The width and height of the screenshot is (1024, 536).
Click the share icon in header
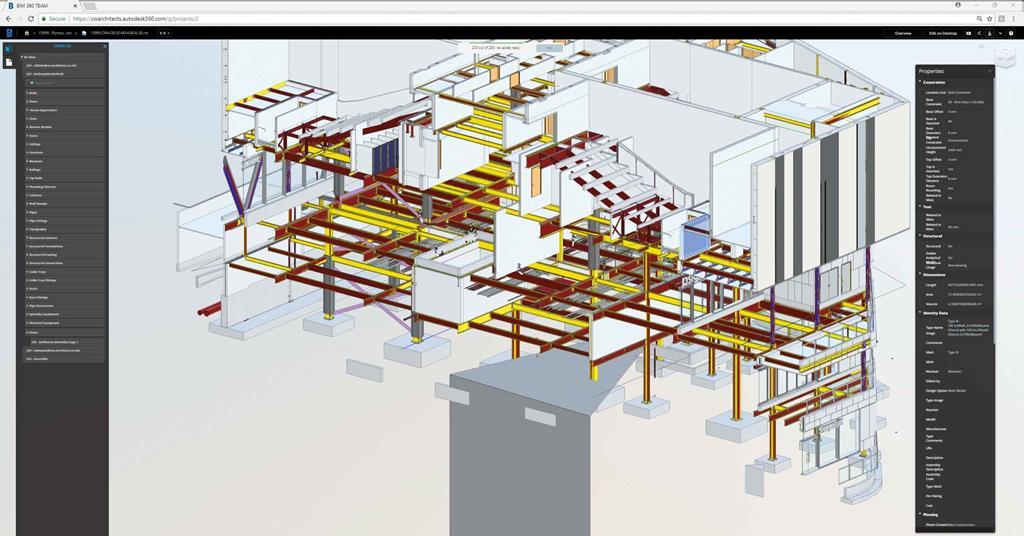[x=979, y=33]
